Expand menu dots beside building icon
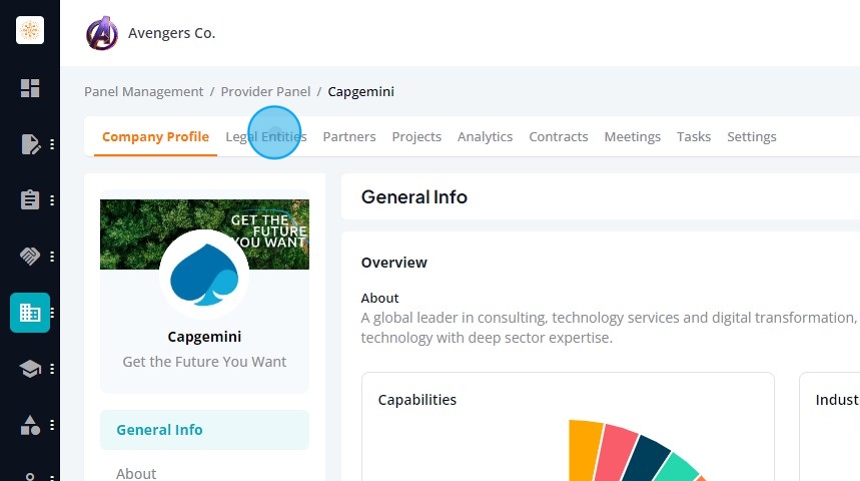 (52, 313)
